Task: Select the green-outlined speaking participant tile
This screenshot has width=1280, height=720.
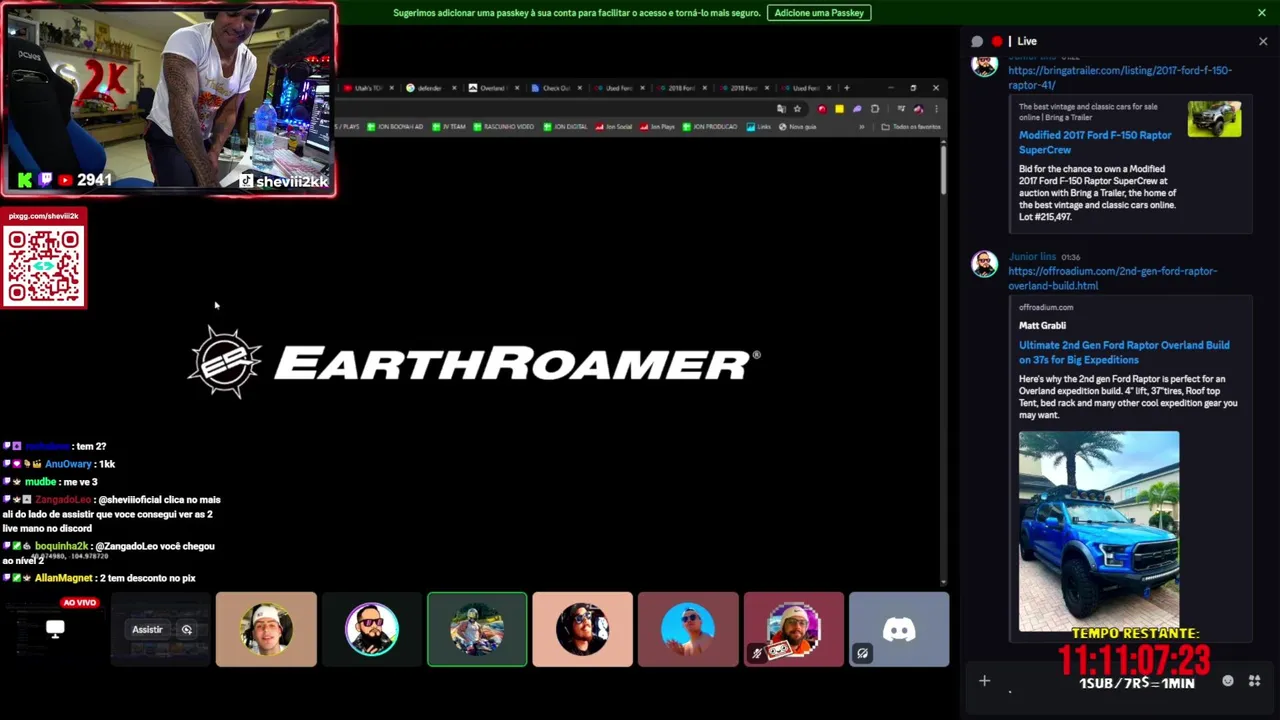Action: [477, 629]
